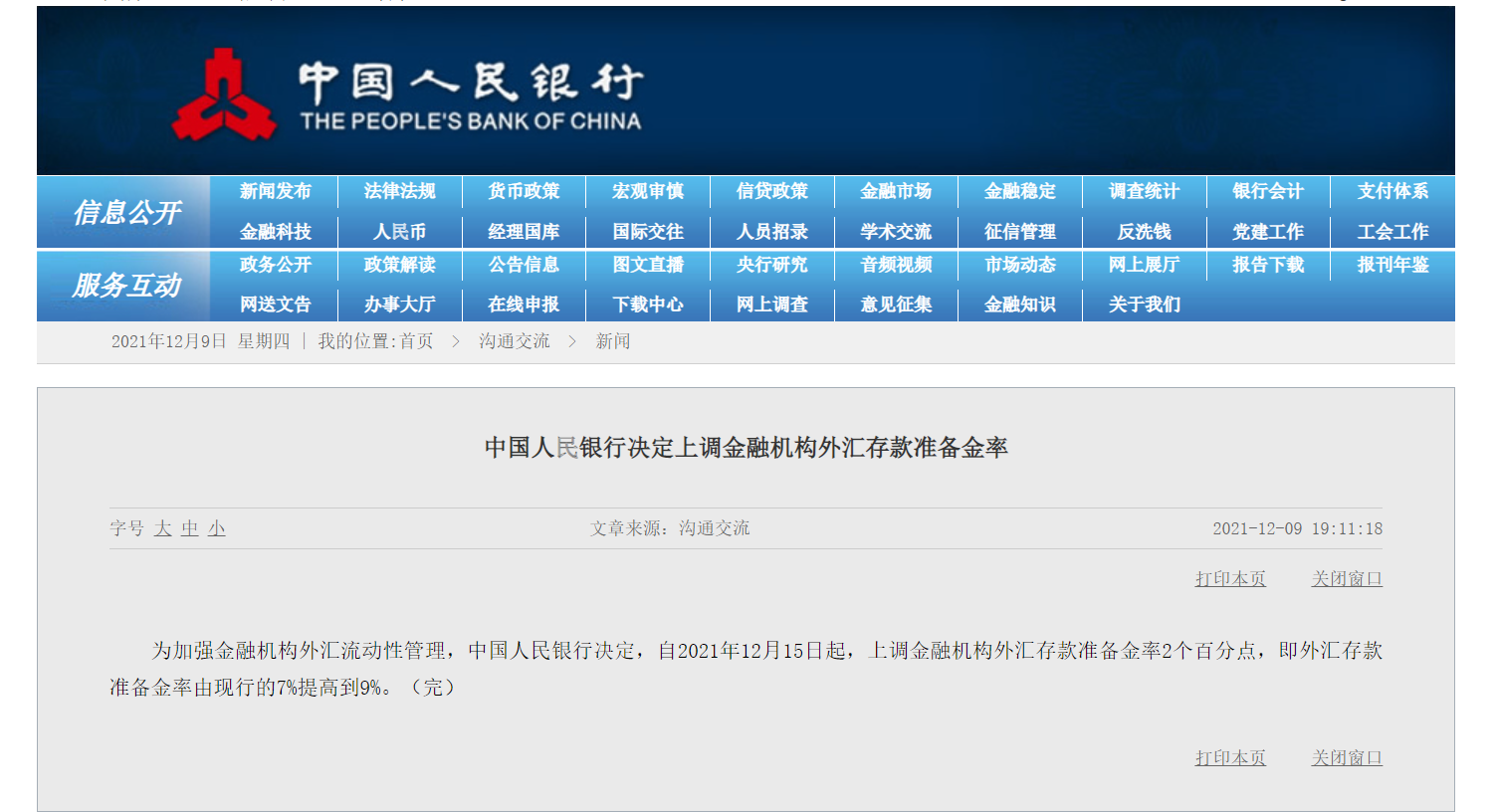Viewport: 1497px width, 812px height.
Task: Open 图文直播 section
Action: click(648, 265)
